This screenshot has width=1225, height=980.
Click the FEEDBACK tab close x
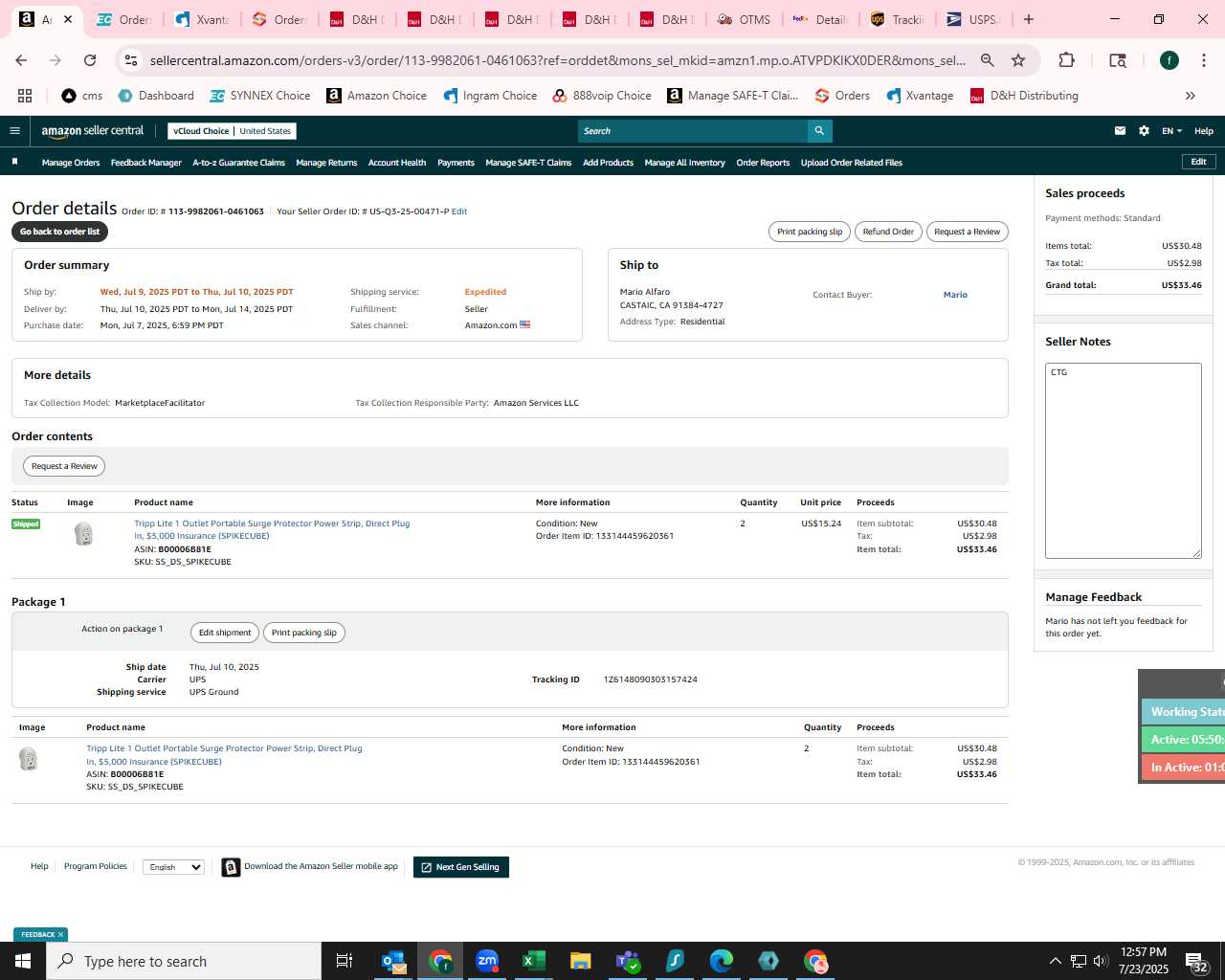pos(60,935)
